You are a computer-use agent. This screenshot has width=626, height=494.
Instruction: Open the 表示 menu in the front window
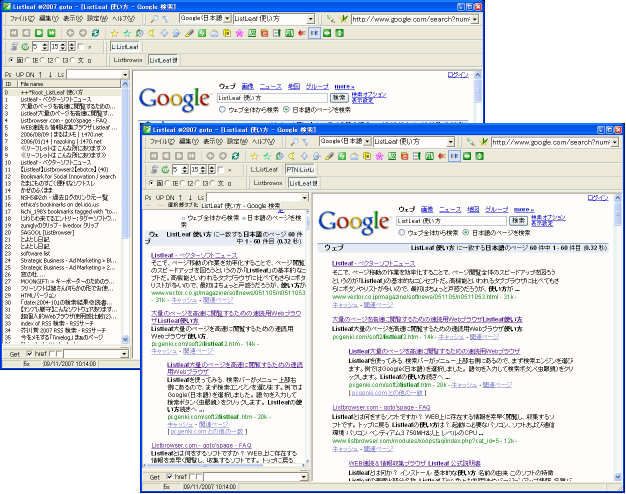coord(212,141)
